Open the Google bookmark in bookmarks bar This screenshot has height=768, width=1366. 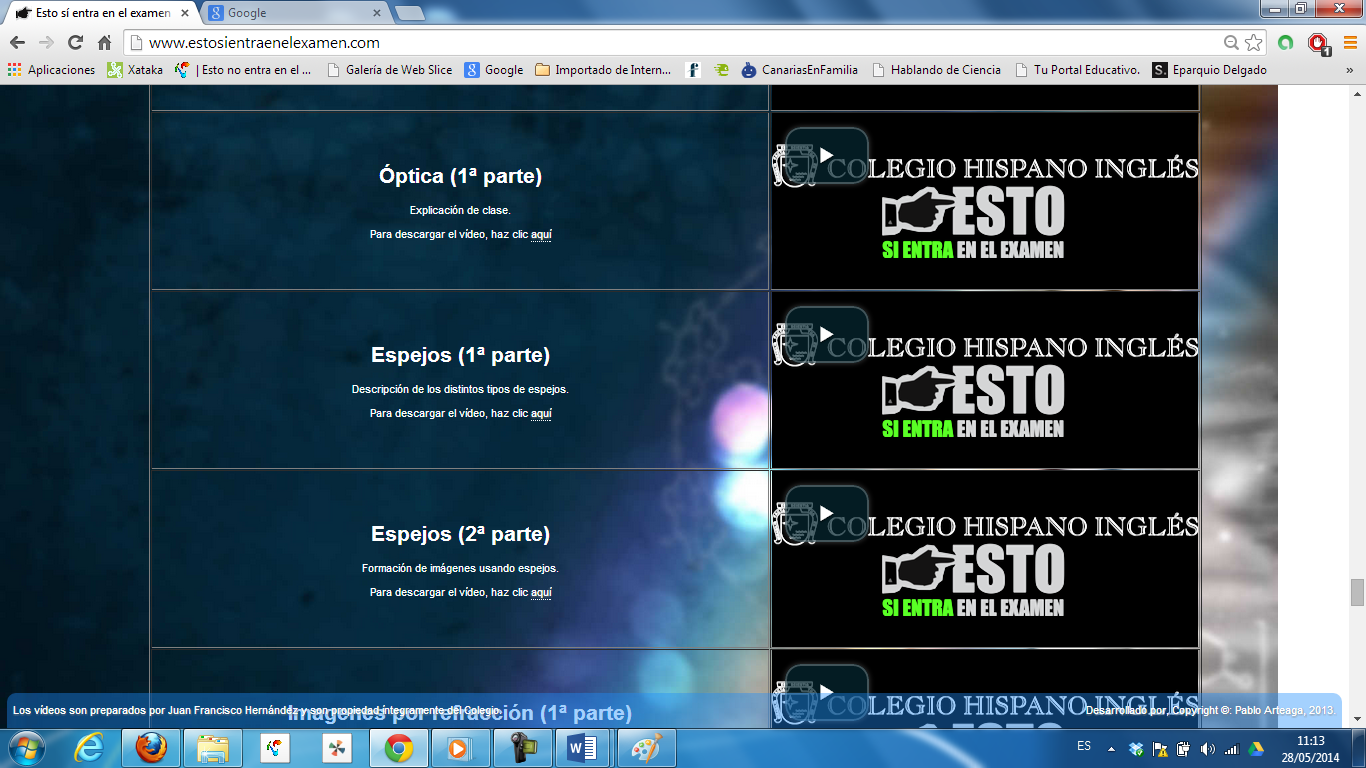coord(494,70)
